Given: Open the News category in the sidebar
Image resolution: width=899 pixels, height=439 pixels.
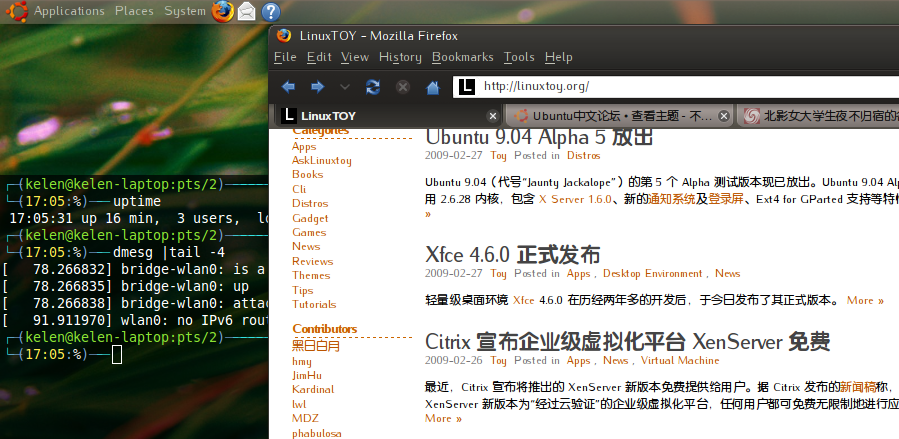Looking at the screenshot, I should pos(306,246).
